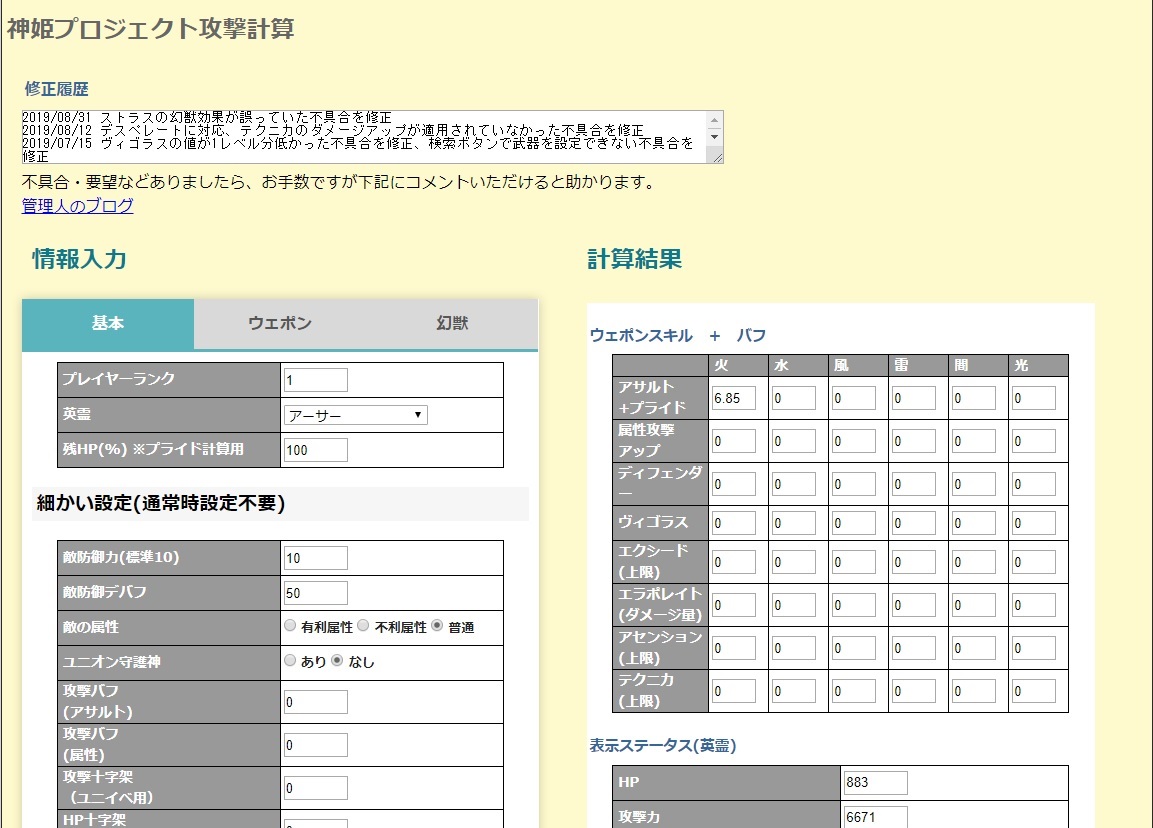1153x828 pixels.
Task: Switch to the 幻獣 tab
Action: [452, 323]
